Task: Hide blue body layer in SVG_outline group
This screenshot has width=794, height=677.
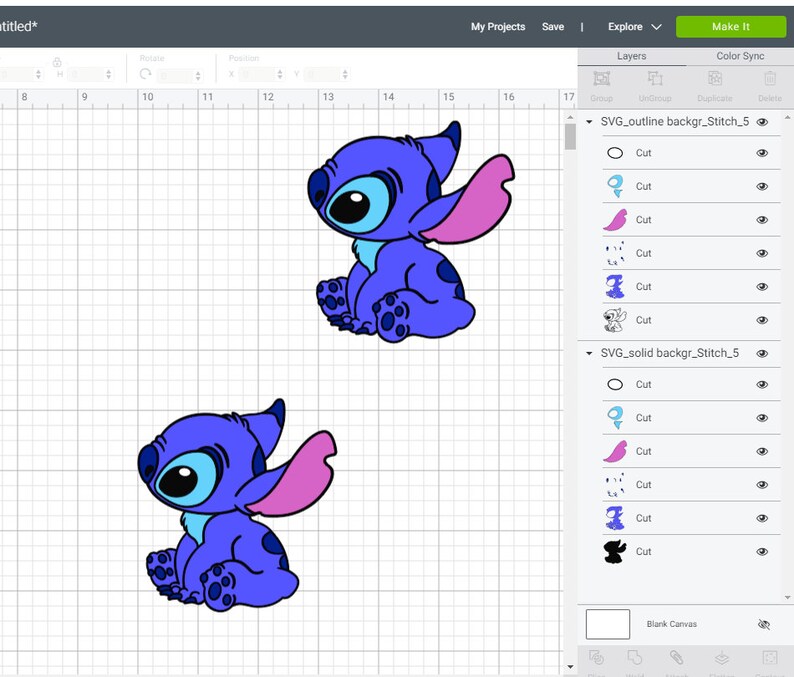Action: 762,287
